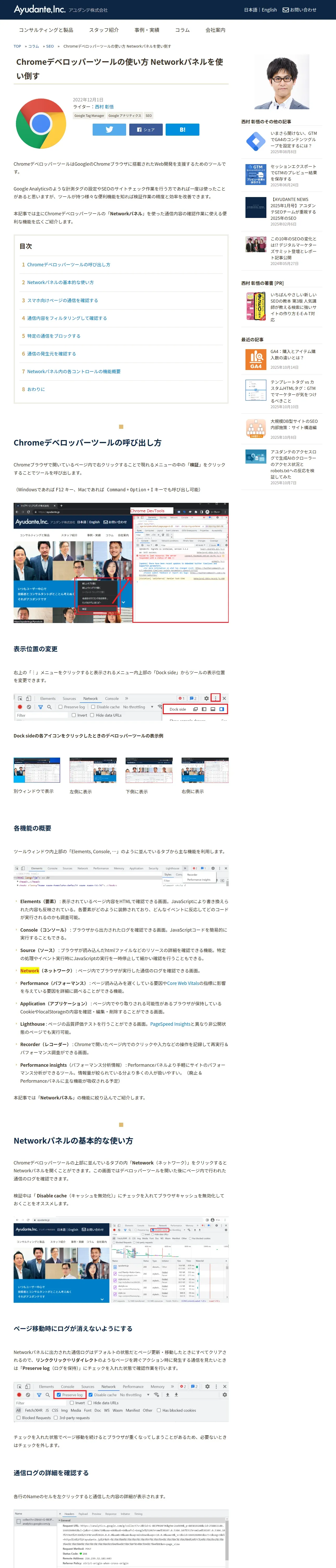Go to TOP in the breadcrumb
Viewport: 336px width, 1568px height.
17,46
